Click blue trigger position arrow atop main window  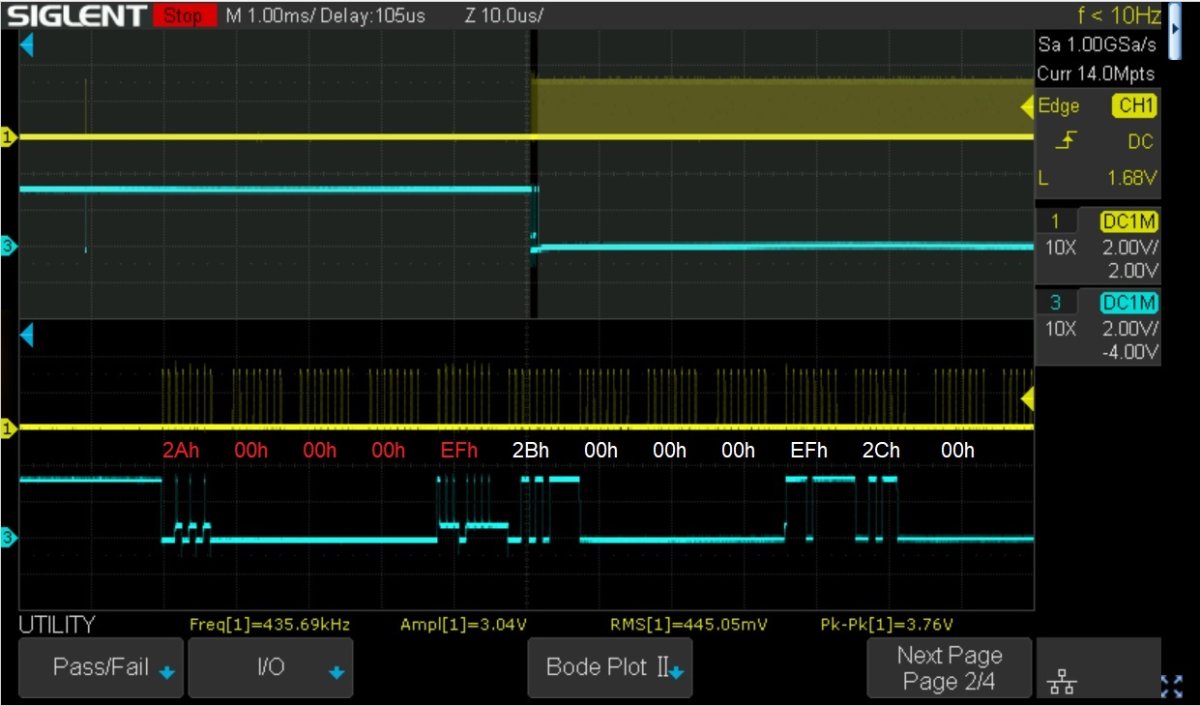pos(27,46)
